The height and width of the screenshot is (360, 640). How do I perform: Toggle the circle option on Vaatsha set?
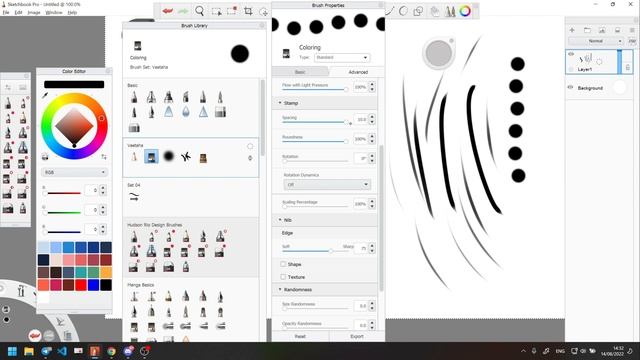pos(250,146)
